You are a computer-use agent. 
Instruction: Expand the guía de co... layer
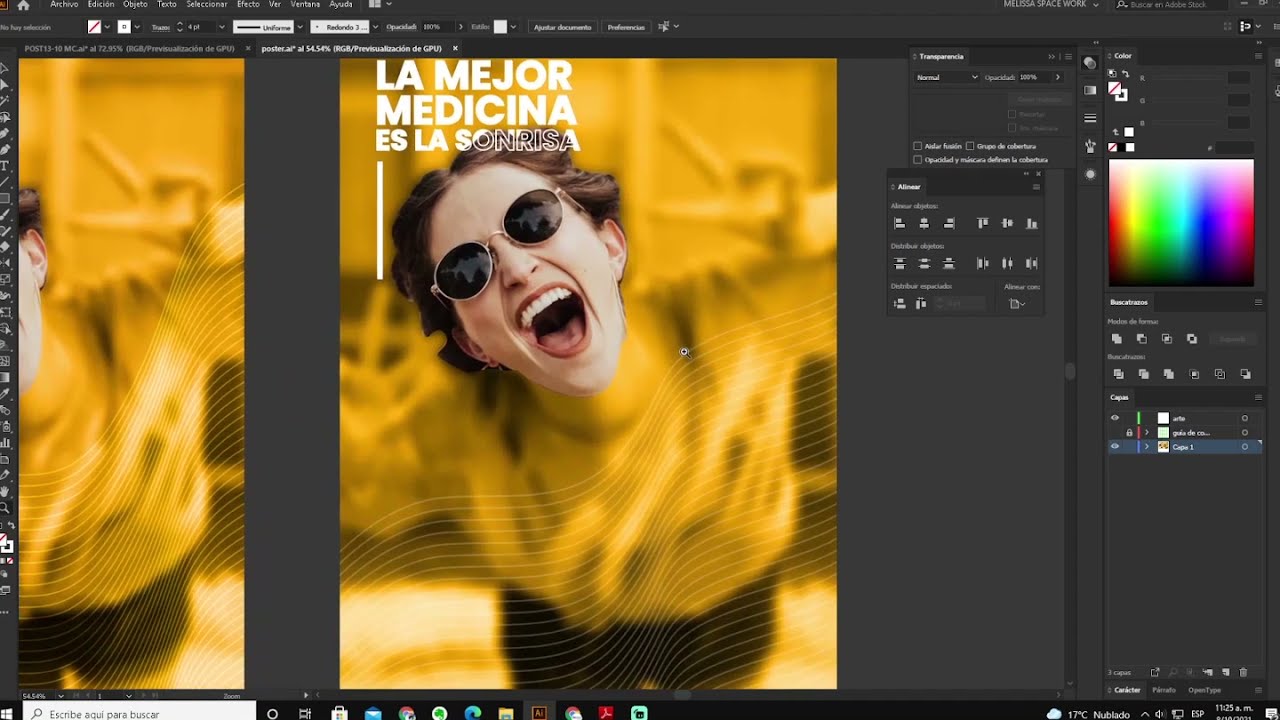[x=1147, y=433]
